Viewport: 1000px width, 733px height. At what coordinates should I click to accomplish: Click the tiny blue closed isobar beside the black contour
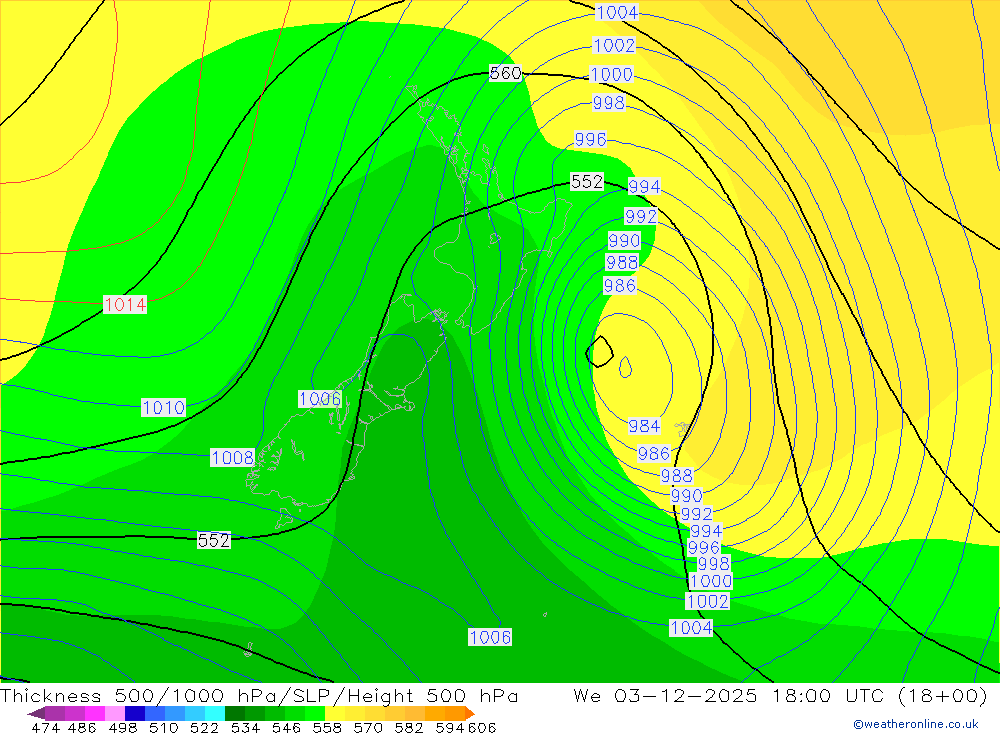click(x=626, y=367)
